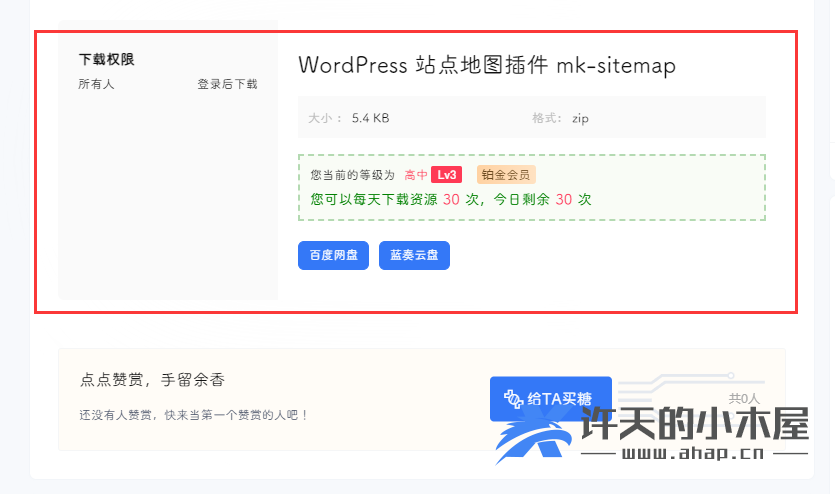Click the 登录后下载 text
835x494 pixels.
227,84
